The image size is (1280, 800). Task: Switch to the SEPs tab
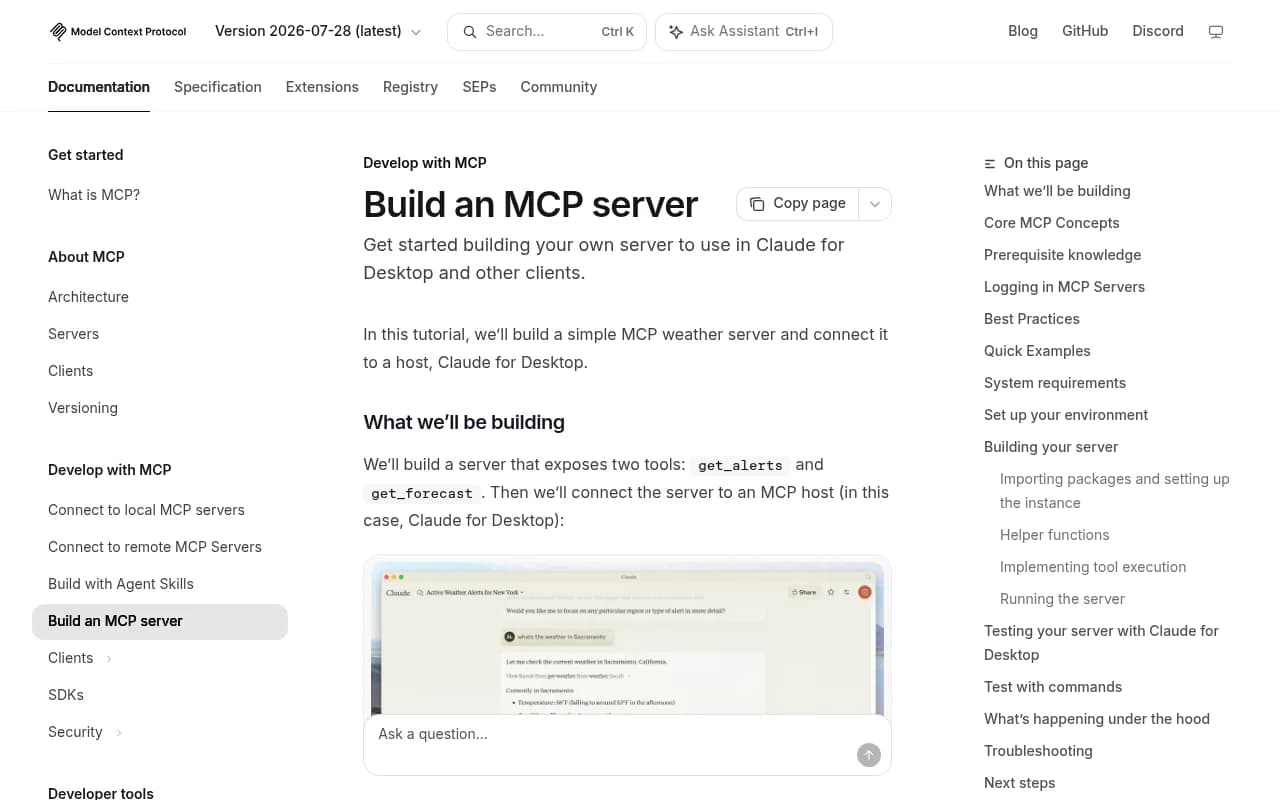(479, 87)
